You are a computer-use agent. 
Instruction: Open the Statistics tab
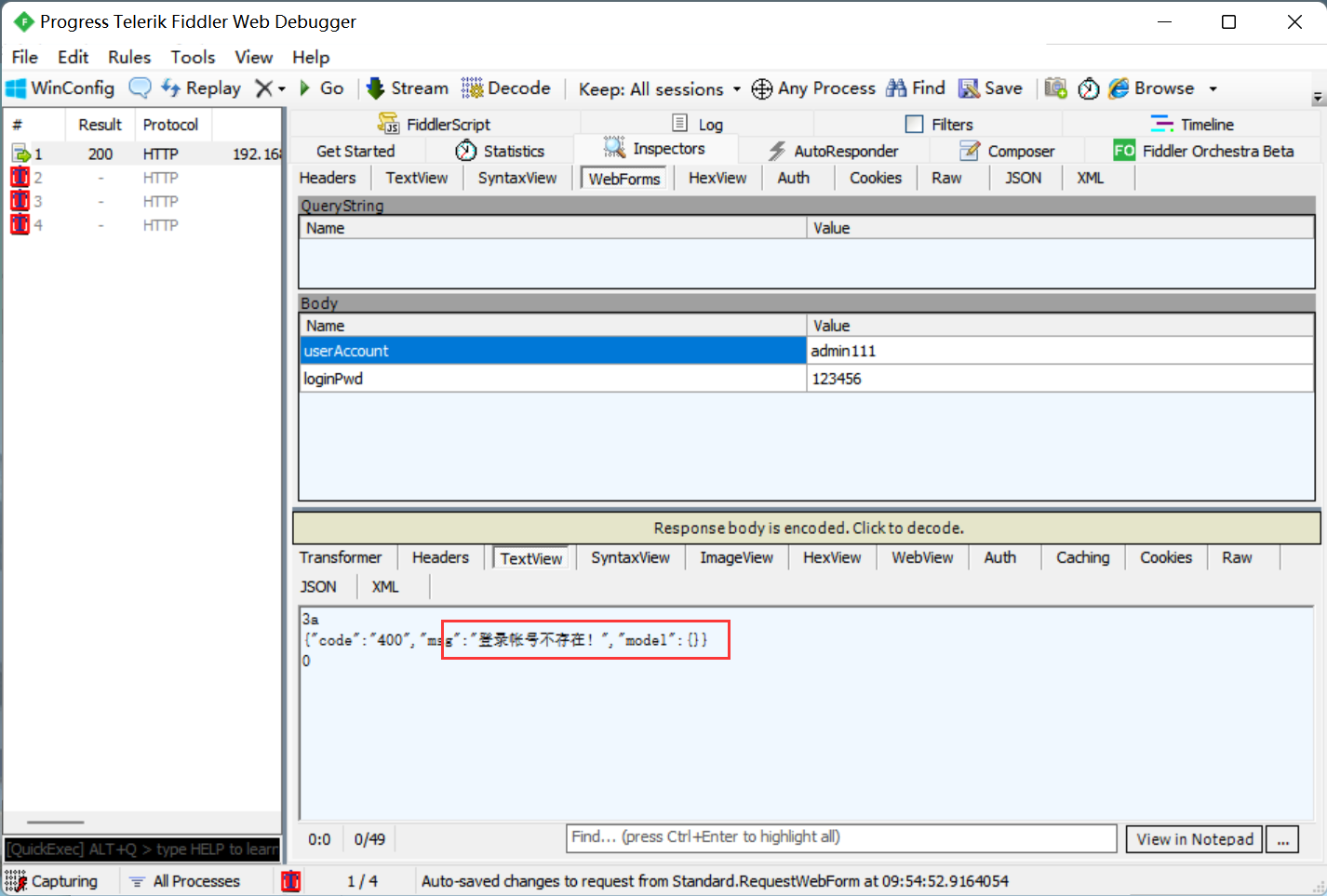(501, 151)
